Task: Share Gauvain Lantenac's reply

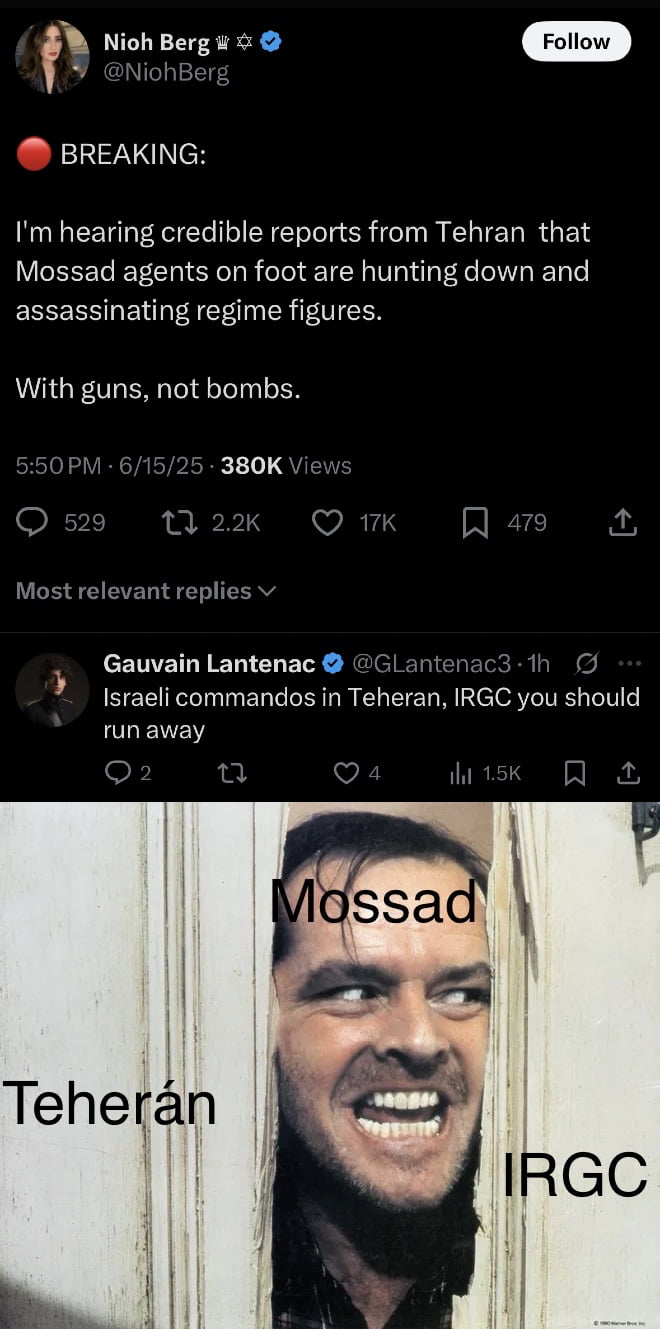Action: click(x=628, y=773)
